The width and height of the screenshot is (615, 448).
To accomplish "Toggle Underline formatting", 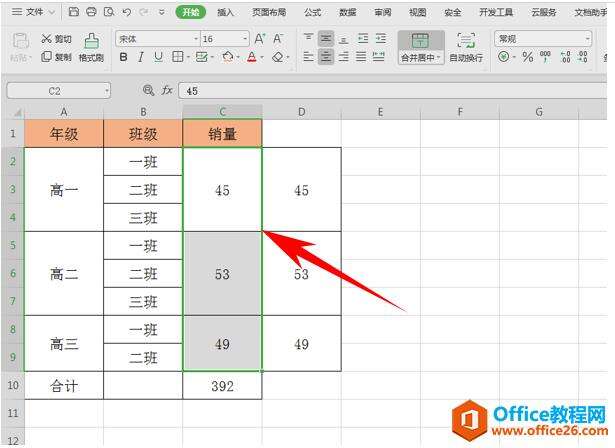I will tap(158, 57).
